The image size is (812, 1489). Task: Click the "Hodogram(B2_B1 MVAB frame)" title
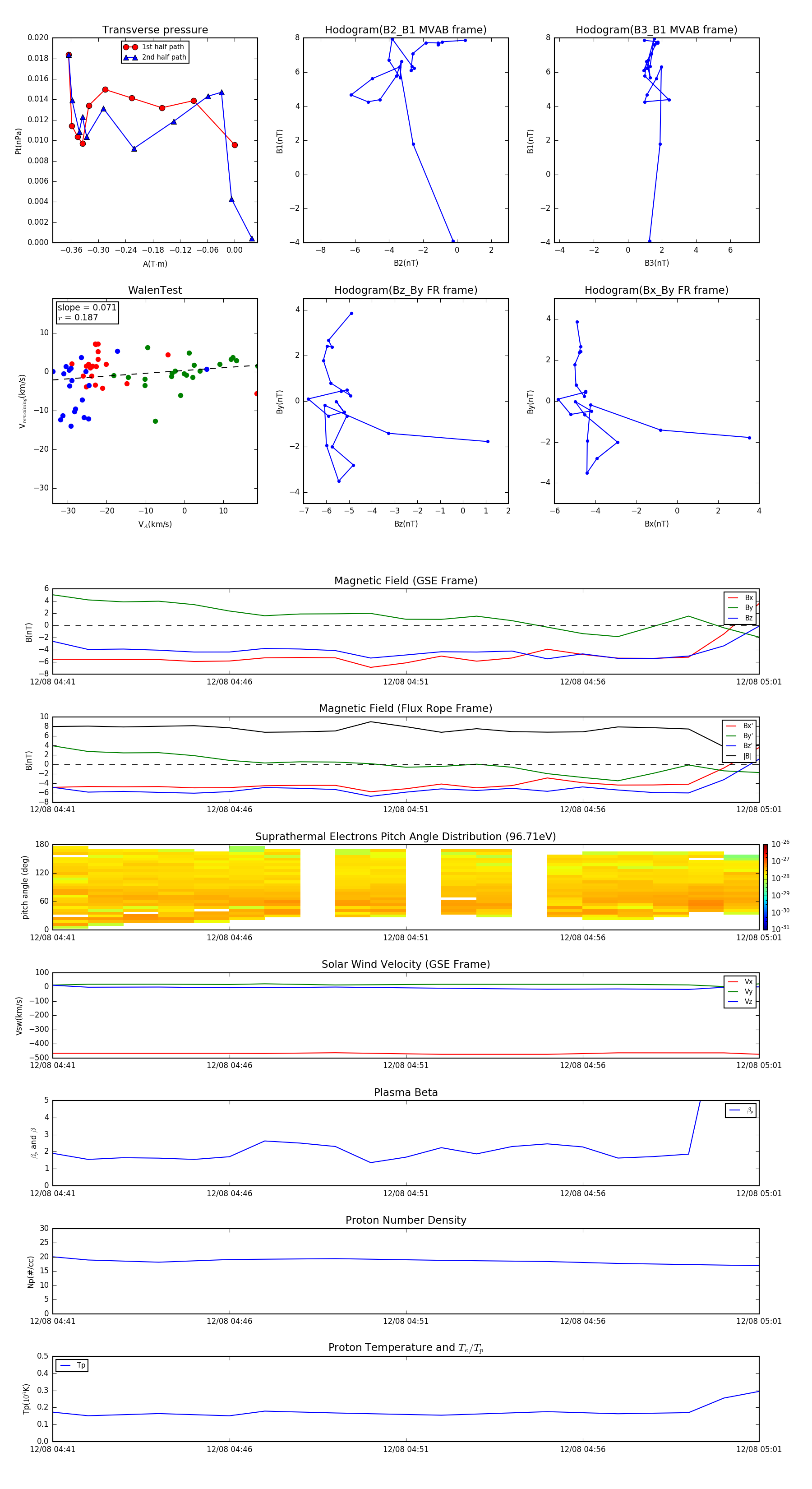click(x=406, y=30)
